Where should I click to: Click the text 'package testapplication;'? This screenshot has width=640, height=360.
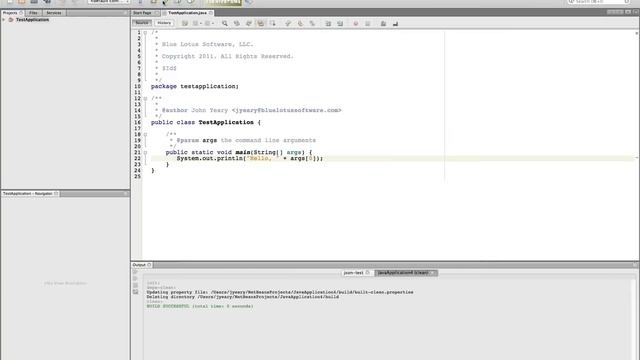(195, 87)
